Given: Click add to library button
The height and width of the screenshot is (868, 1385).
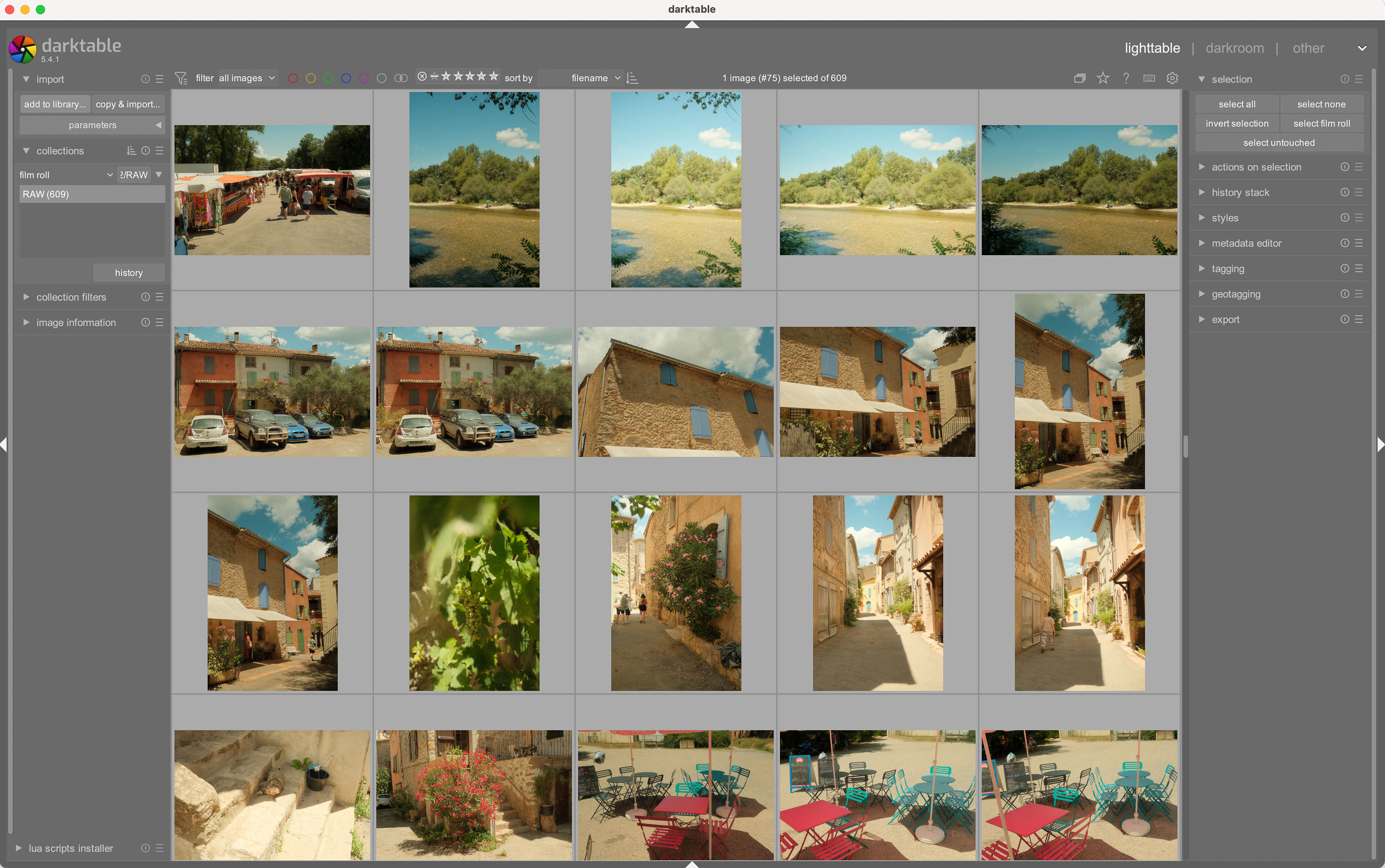Looking at the screenshot, I should pos(54,104).
